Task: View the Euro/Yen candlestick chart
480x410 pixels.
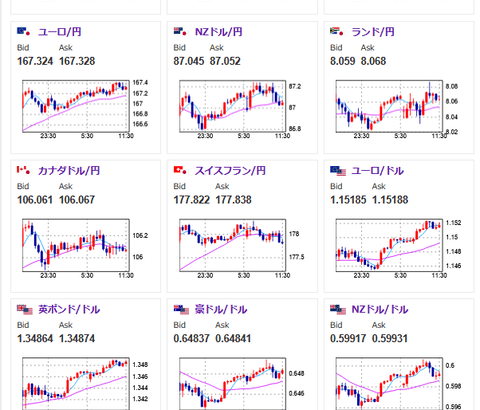Action: pos(78,109)
